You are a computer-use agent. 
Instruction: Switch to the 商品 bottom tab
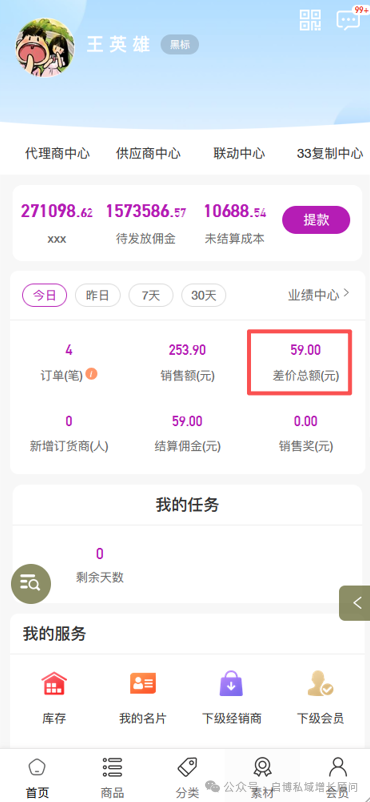[112, 777]
